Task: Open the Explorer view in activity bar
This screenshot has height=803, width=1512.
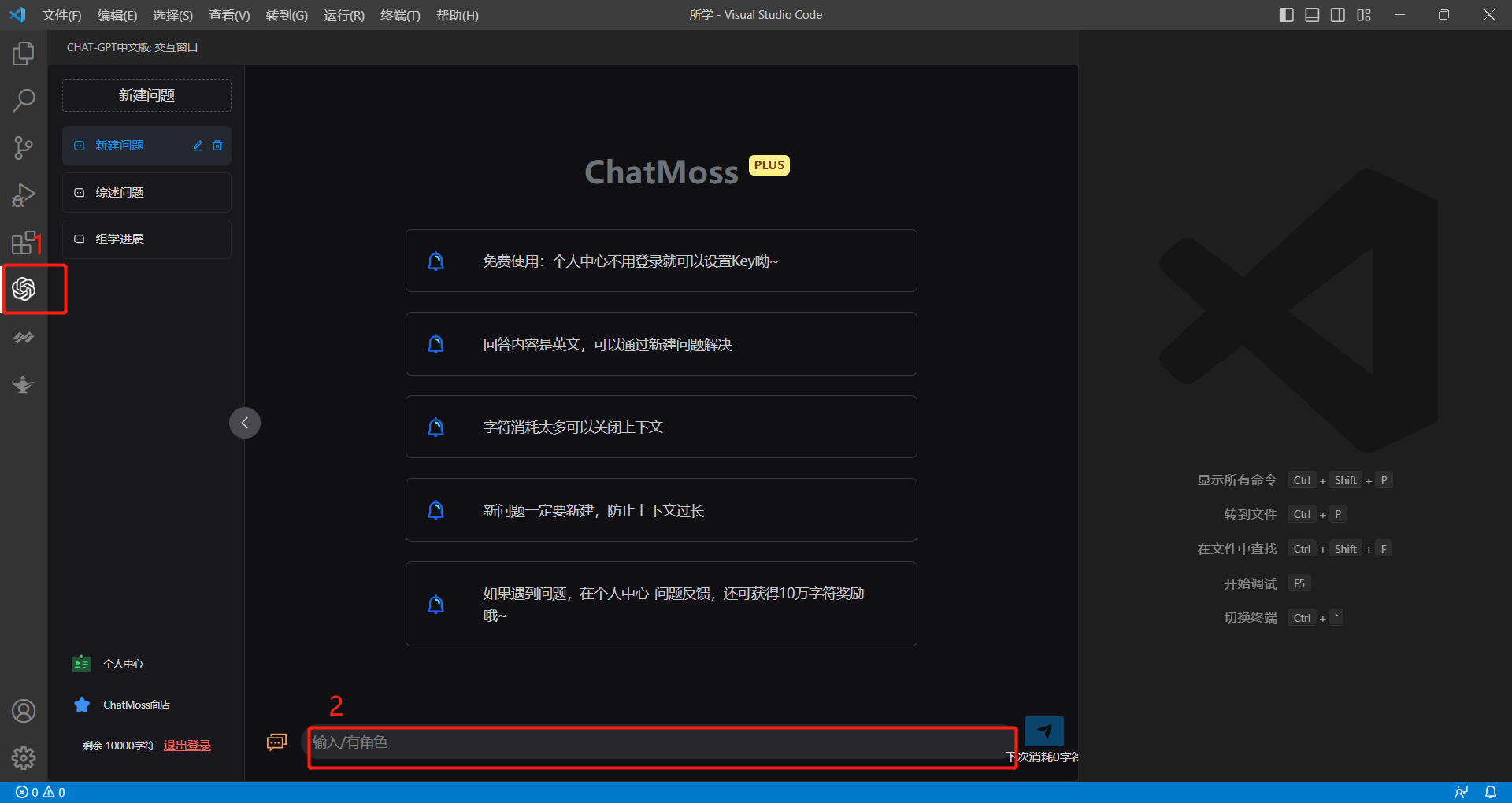Action: 24,54
